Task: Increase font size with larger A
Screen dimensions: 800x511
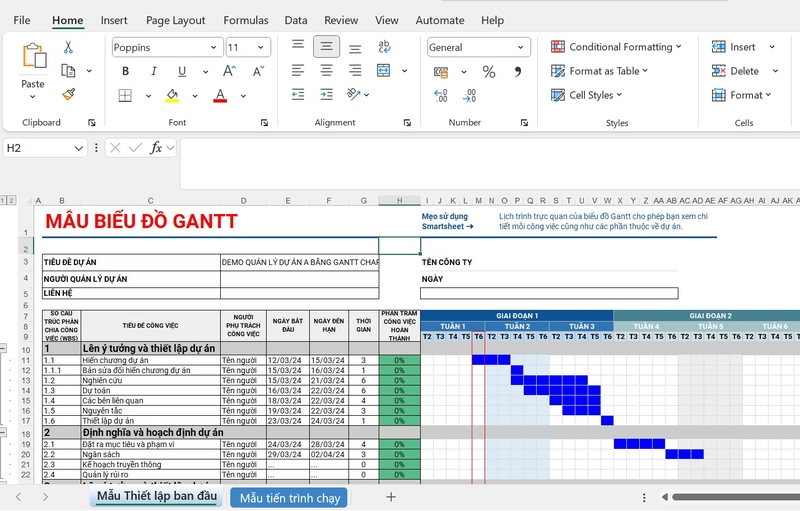Action: tap(229, 71)
